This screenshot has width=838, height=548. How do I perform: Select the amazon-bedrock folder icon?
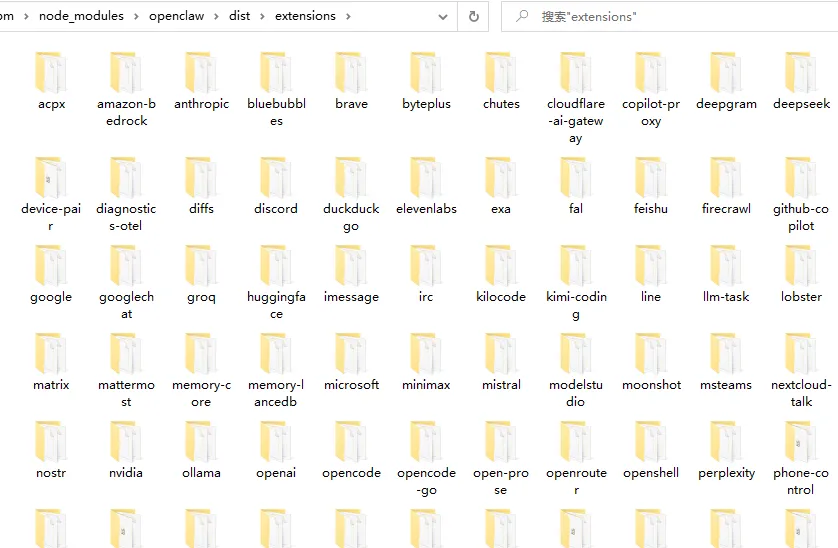126,72
